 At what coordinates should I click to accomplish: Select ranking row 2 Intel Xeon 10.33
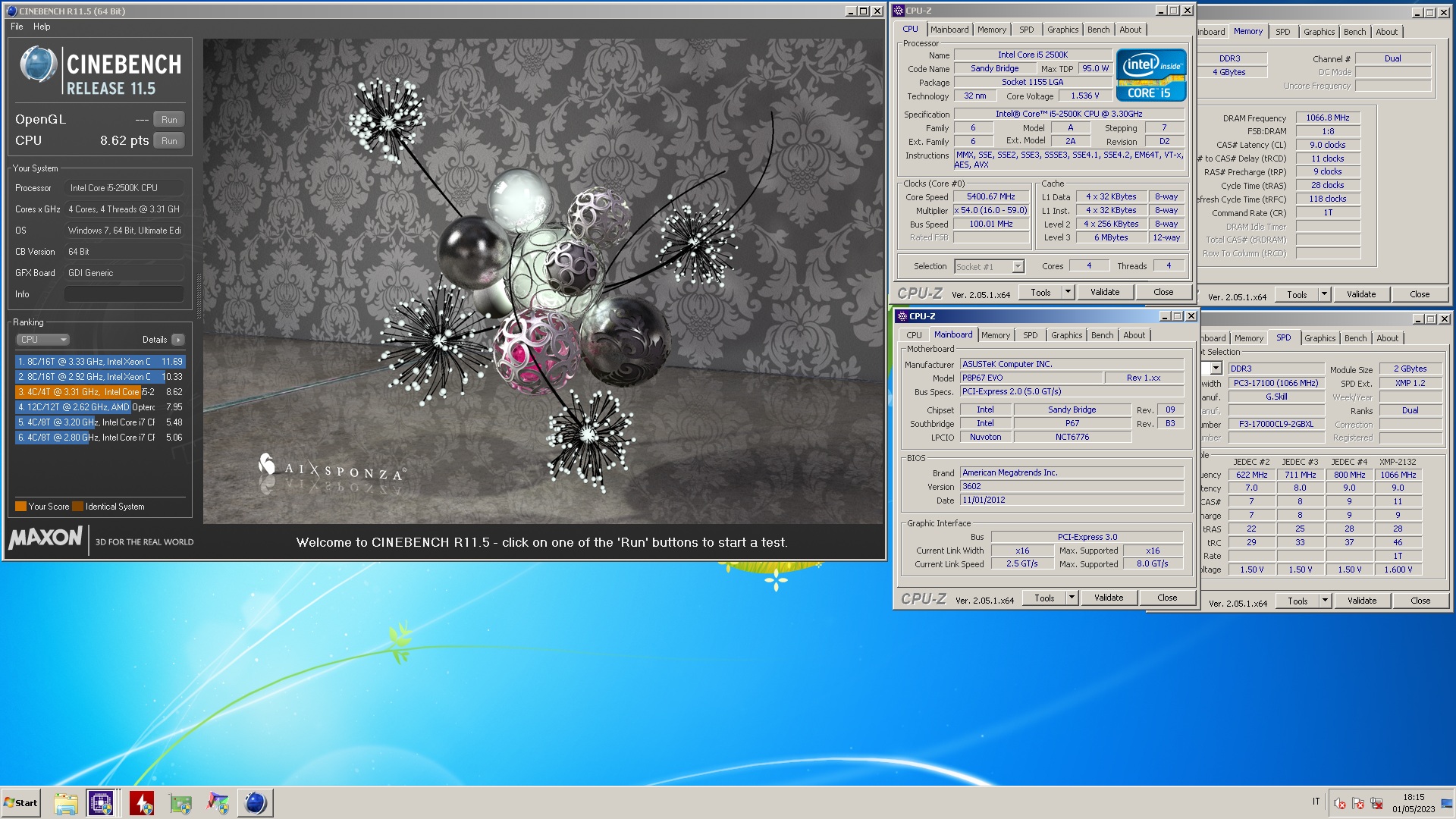pyautogui.click(x=100, y=377)
